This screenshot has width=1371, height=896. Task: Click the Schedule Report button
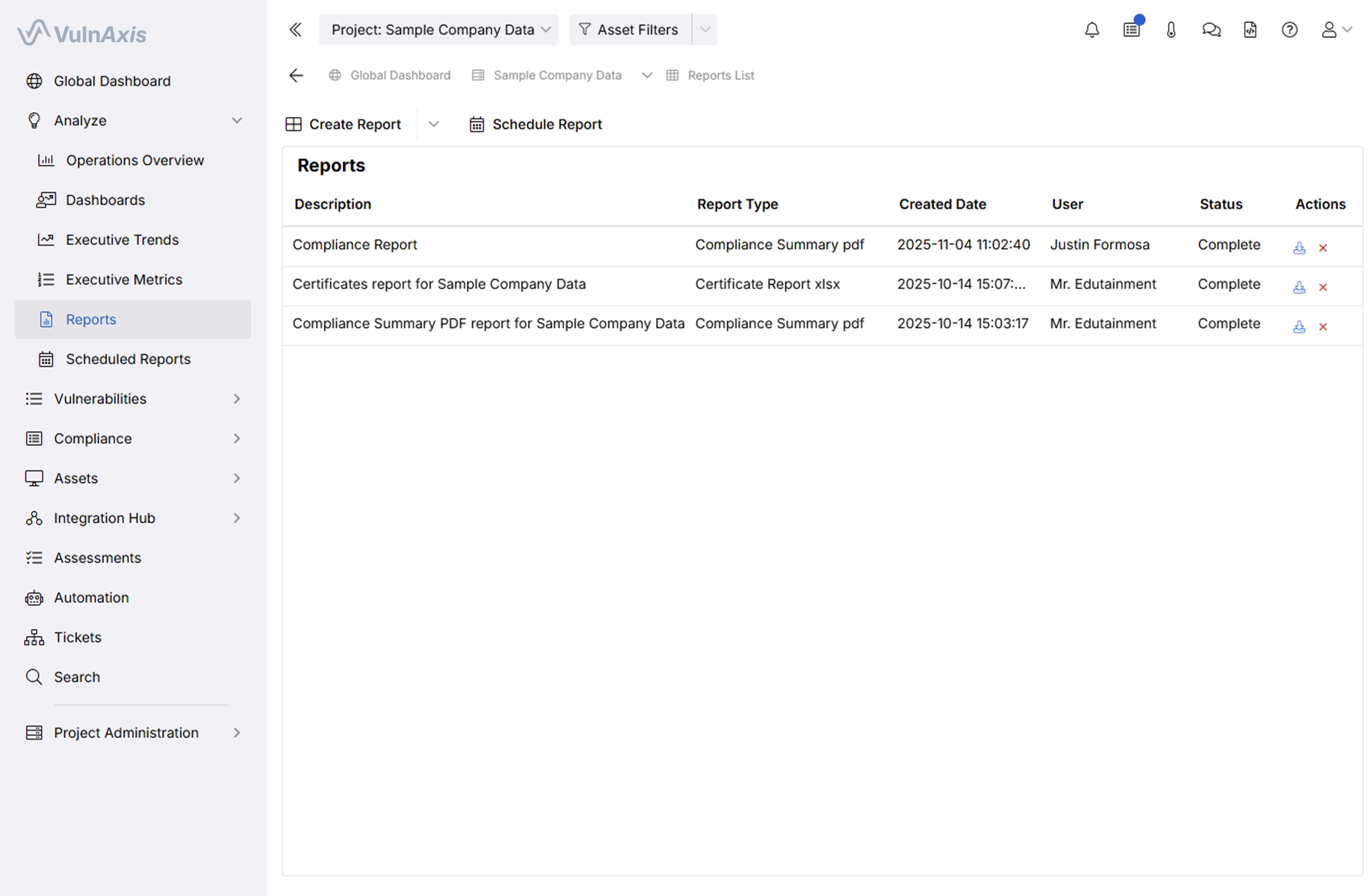click(x=536, y=124)
